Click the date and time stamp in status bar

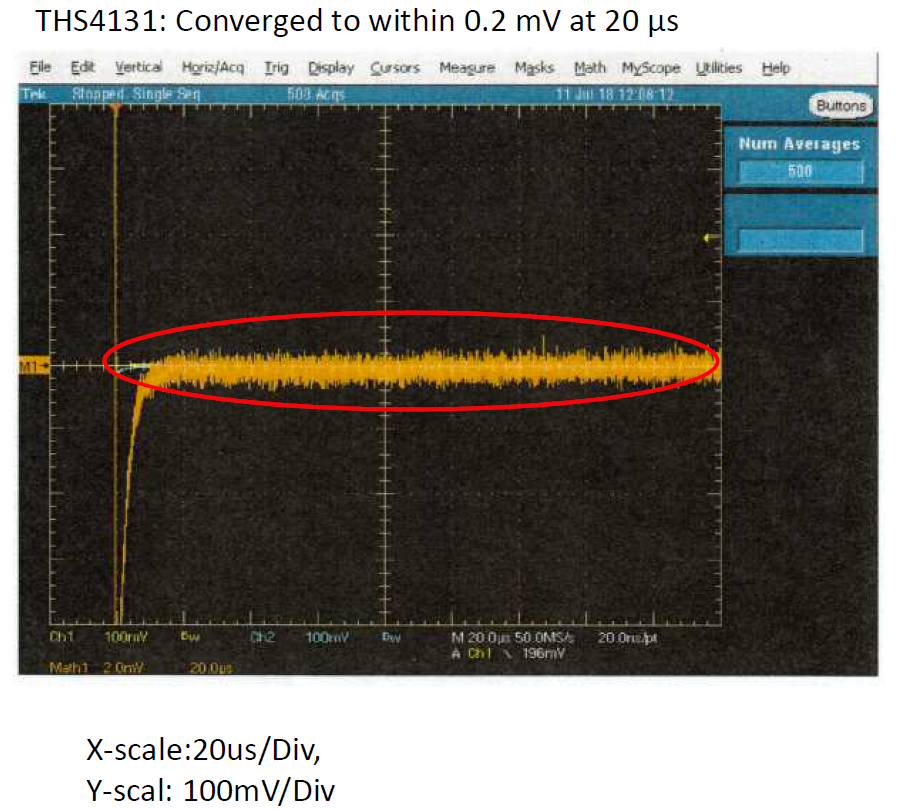tap(614, 94)
